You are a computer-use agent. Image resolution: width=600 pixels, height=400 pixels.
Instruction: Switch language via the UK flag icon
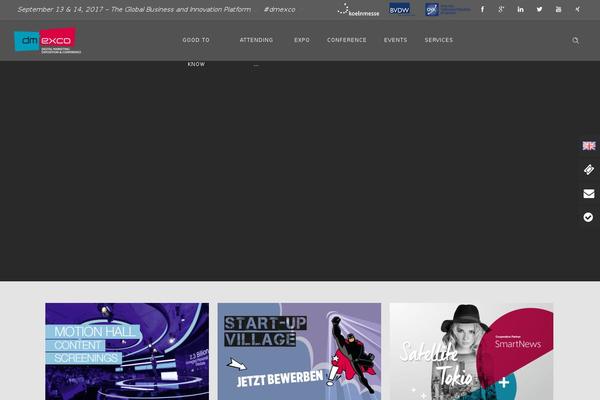tap(589, 145)
